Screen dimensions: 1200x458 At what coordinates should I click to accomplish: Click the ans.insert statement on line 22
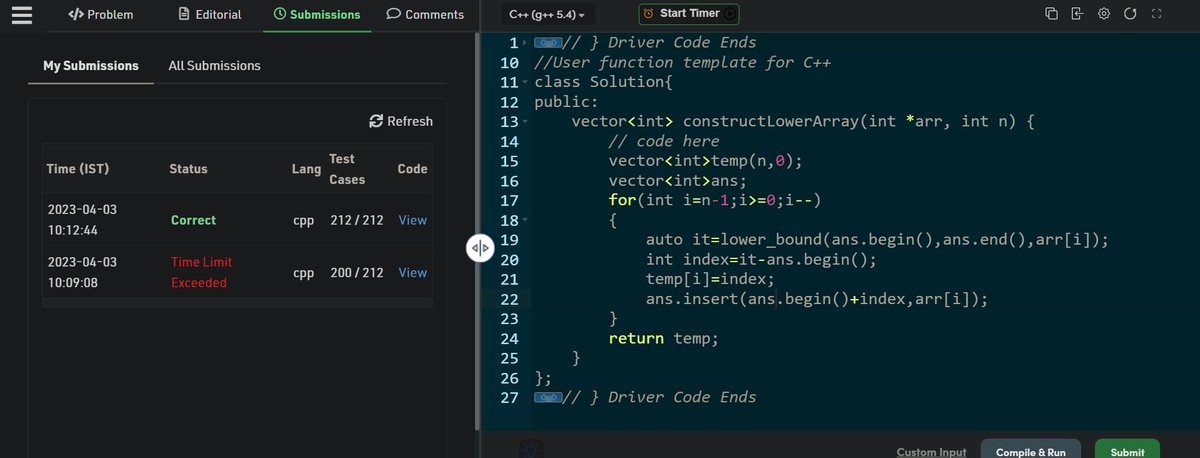[815, 299]
